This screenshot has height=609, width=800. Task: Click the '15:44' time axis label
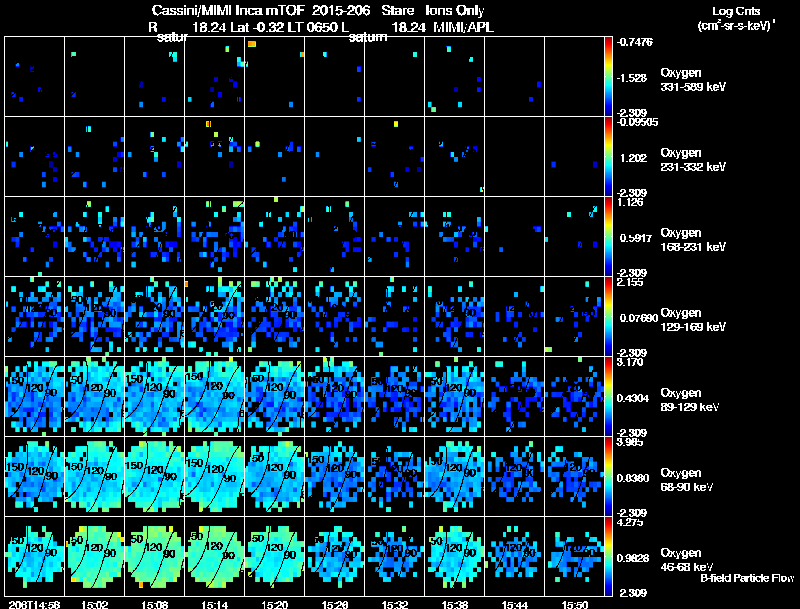[515, 604]
